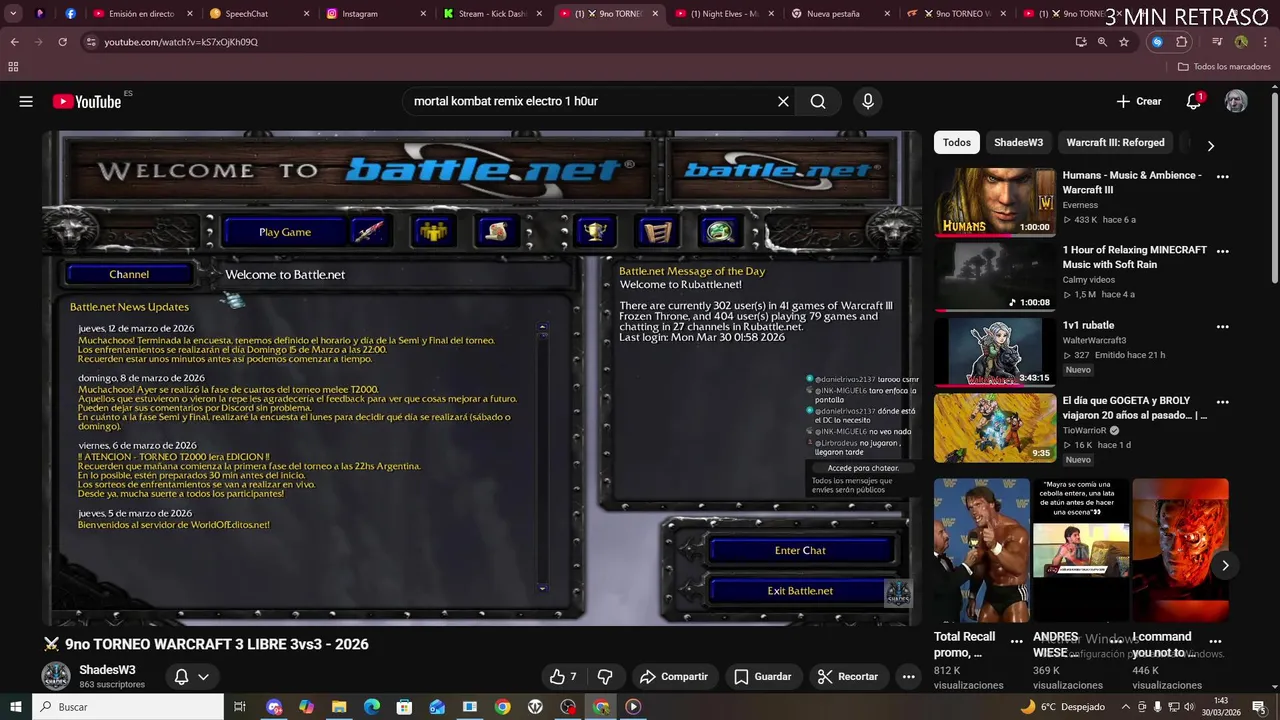The width and height of the screenshot is (1280, 720).
Task: Open the zoom magnifier in address bar
Action: pyautogui.click(x=1102, y=42)
